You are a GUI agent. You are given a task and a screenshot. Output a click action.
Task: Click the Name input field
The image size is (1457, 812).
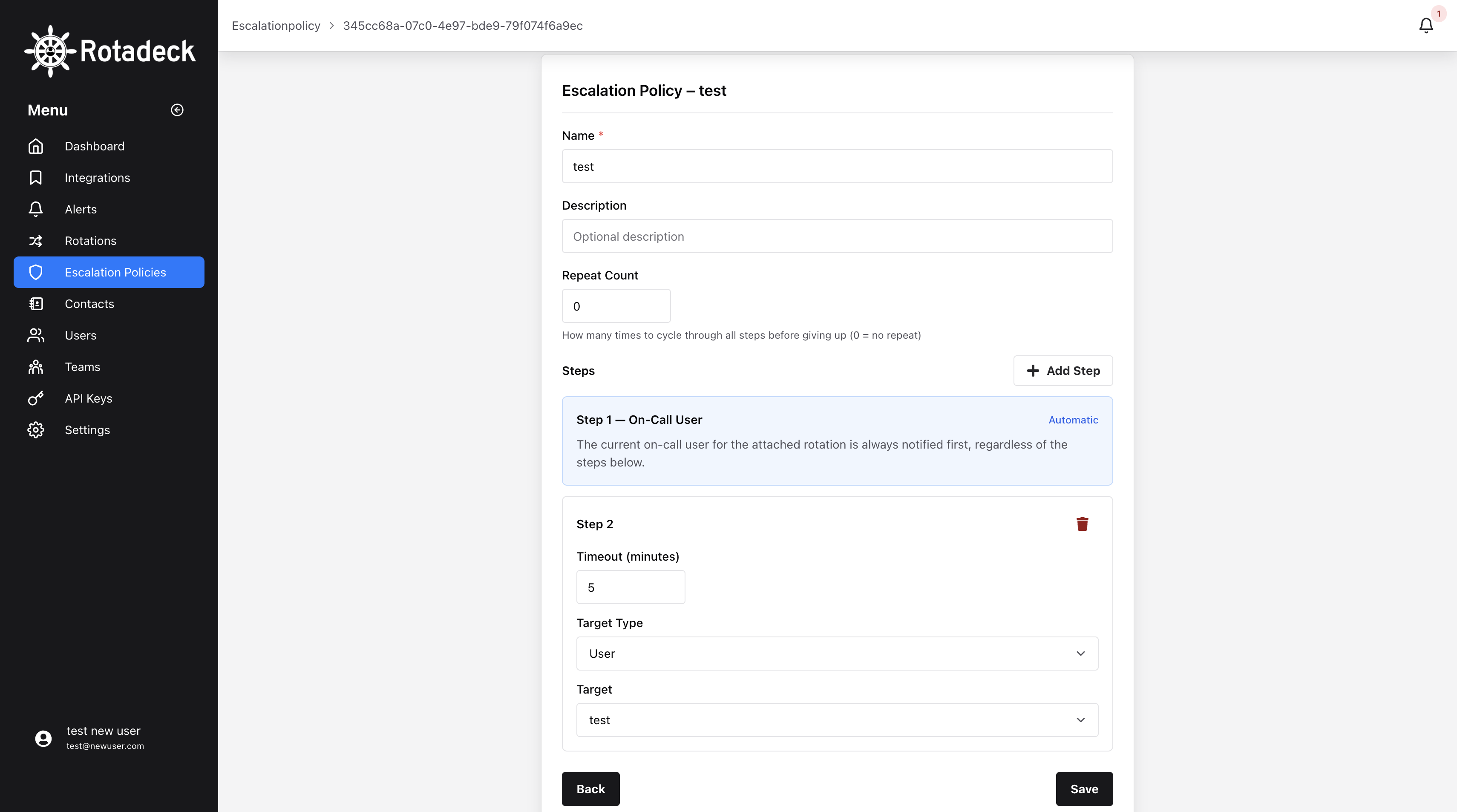(837, 166)
